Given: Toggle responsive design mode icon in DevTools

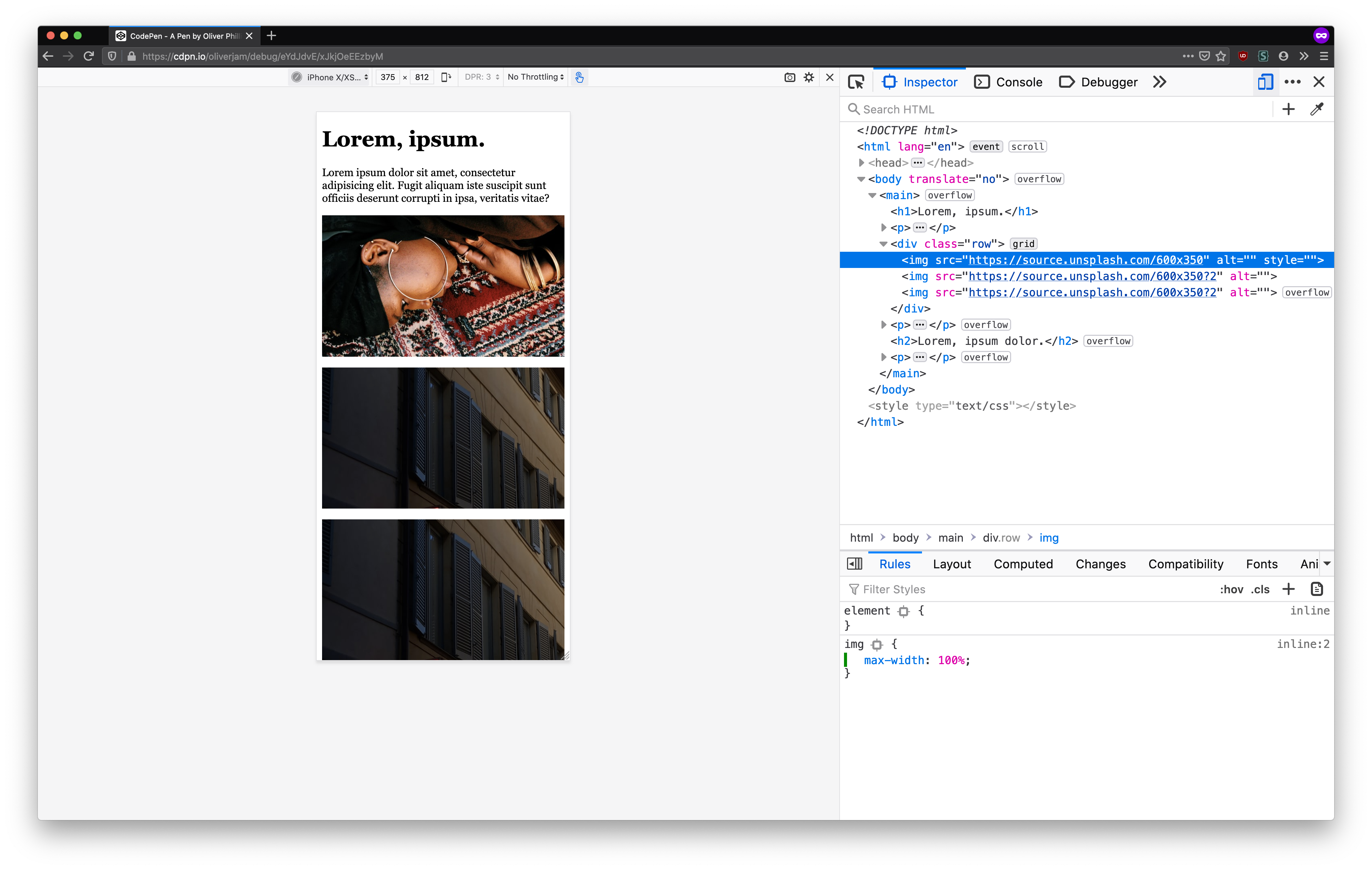Looking at the screenshot, I should point(1265,82).
